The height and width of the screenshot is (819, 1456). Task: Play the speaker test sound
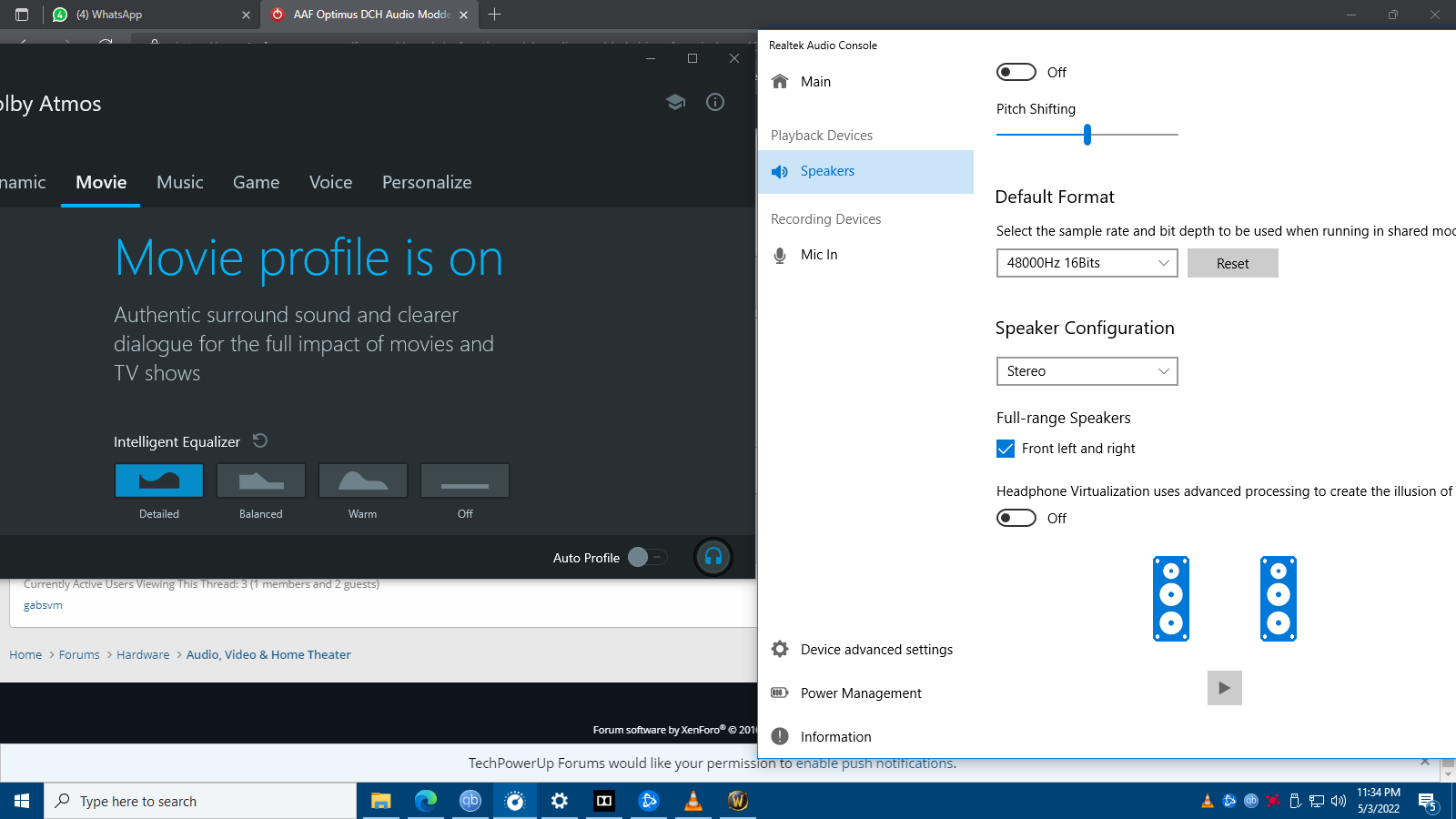(x=1225, y=688)
